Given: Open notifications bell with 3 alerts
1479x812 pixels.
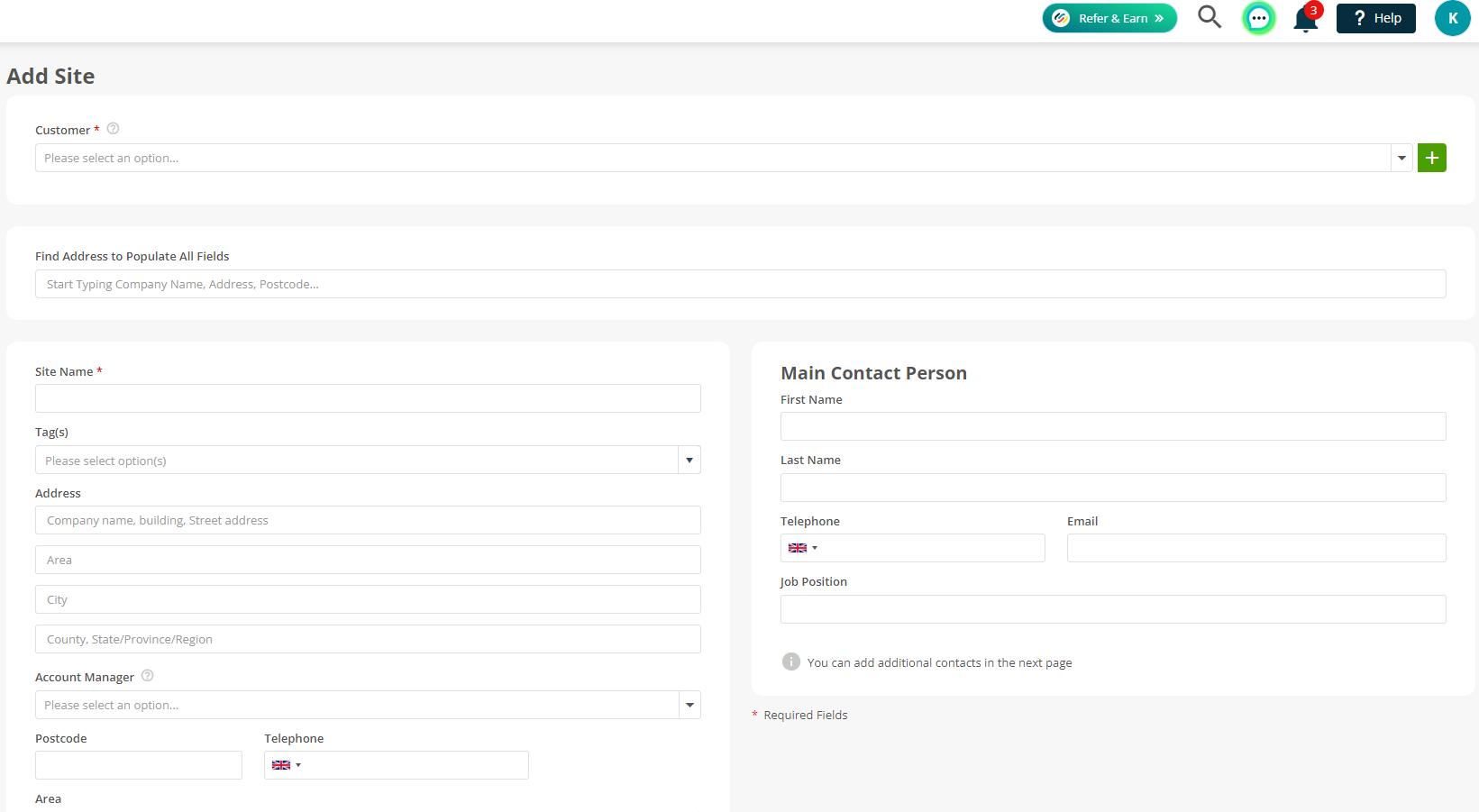Looking at the screenshot, I should point(1306,18).
